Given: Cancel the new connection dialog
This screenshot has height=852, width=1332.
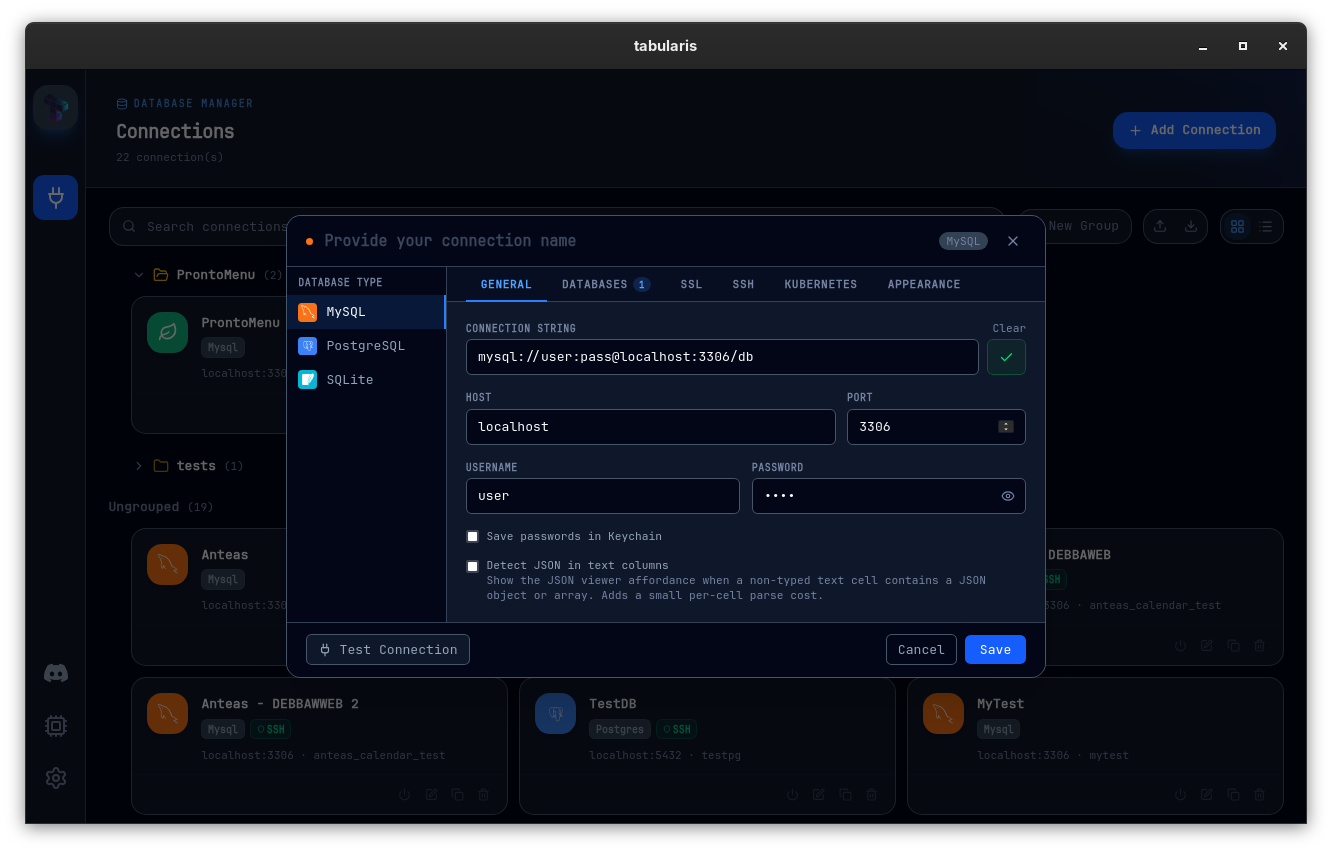Looking at the screenshot, I should 921,650.
